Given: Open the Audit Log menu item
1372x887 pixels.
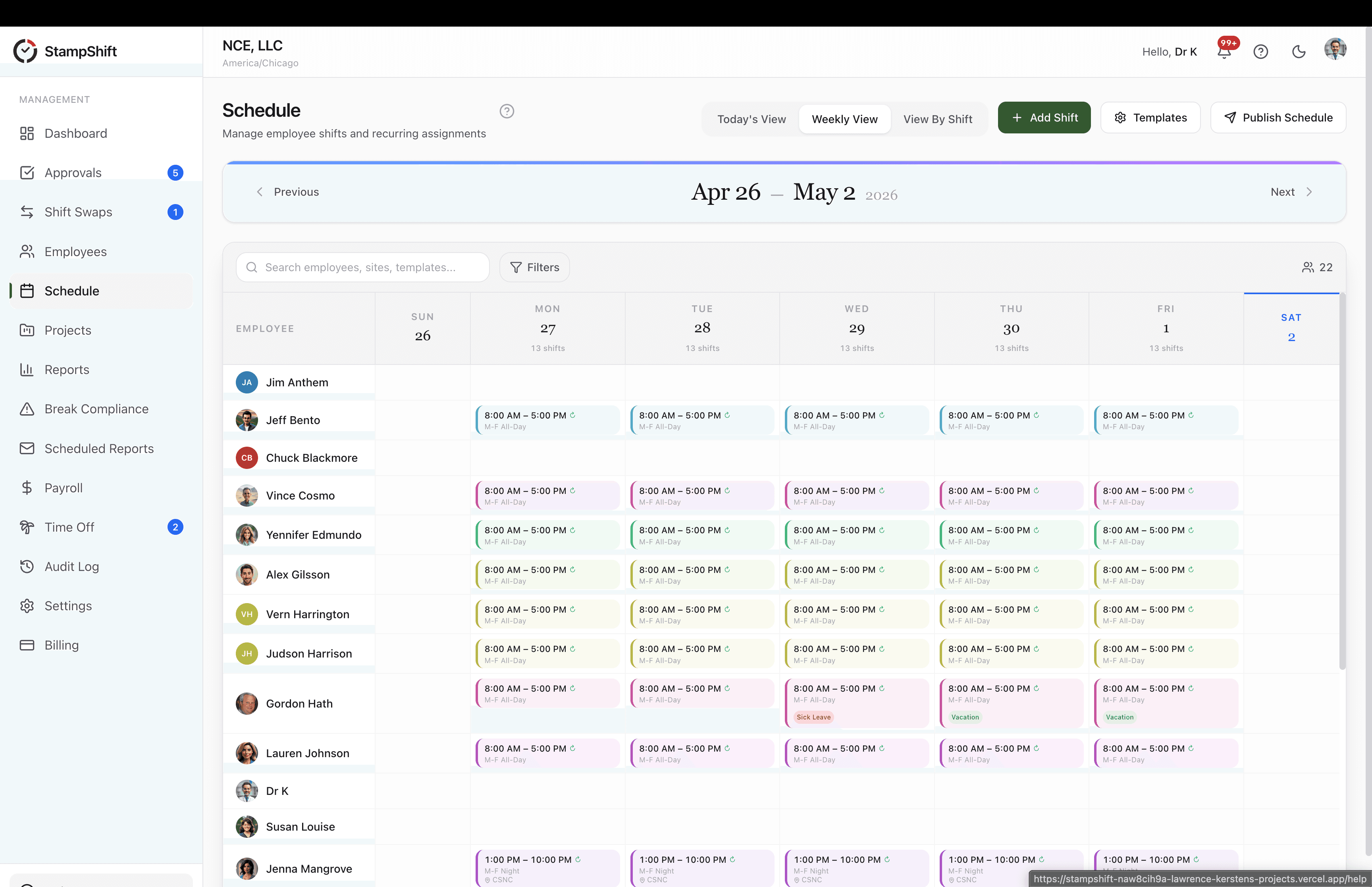Looking at the screenshot, I should coord(101,567).
